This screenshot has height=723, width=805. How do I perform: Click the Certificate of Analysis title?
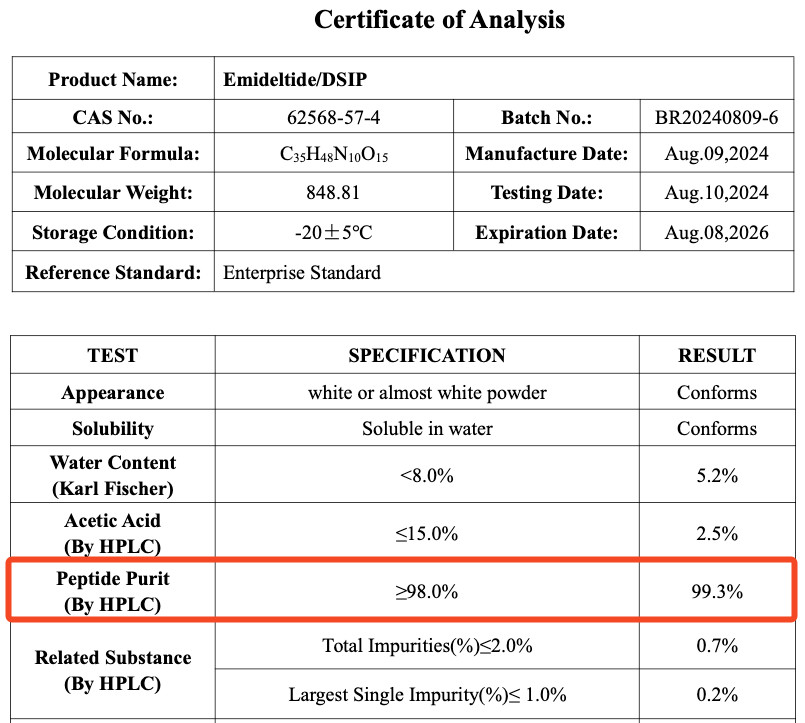pos(439,19)
